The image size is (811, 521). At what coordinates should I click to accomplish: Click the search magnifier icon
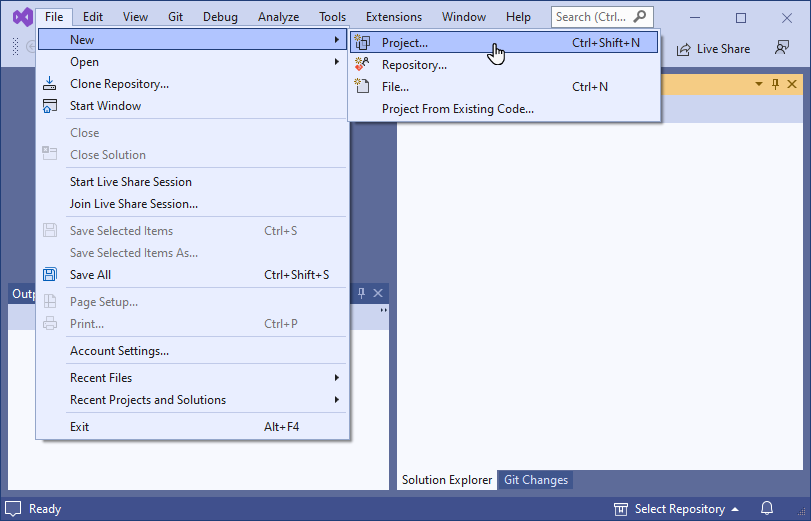[x=640, y=17]
